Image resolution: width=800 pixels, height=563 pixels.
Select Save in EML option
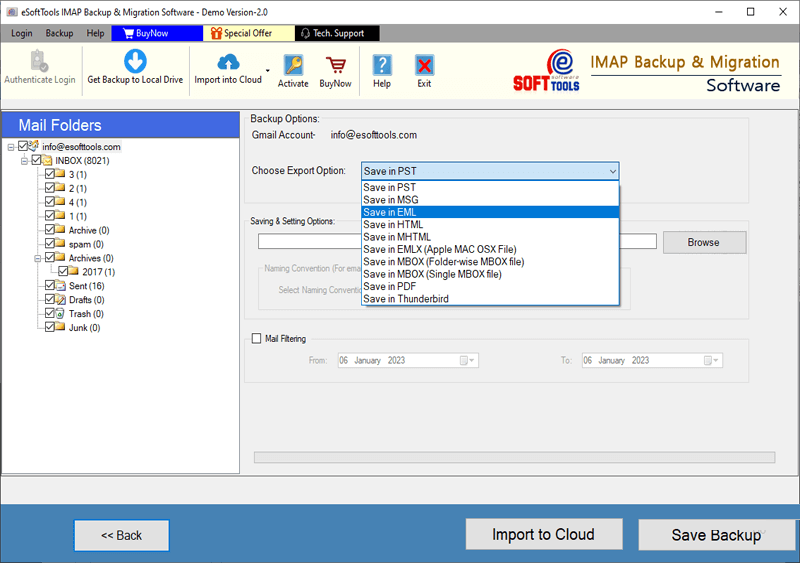tap(490, 212)
